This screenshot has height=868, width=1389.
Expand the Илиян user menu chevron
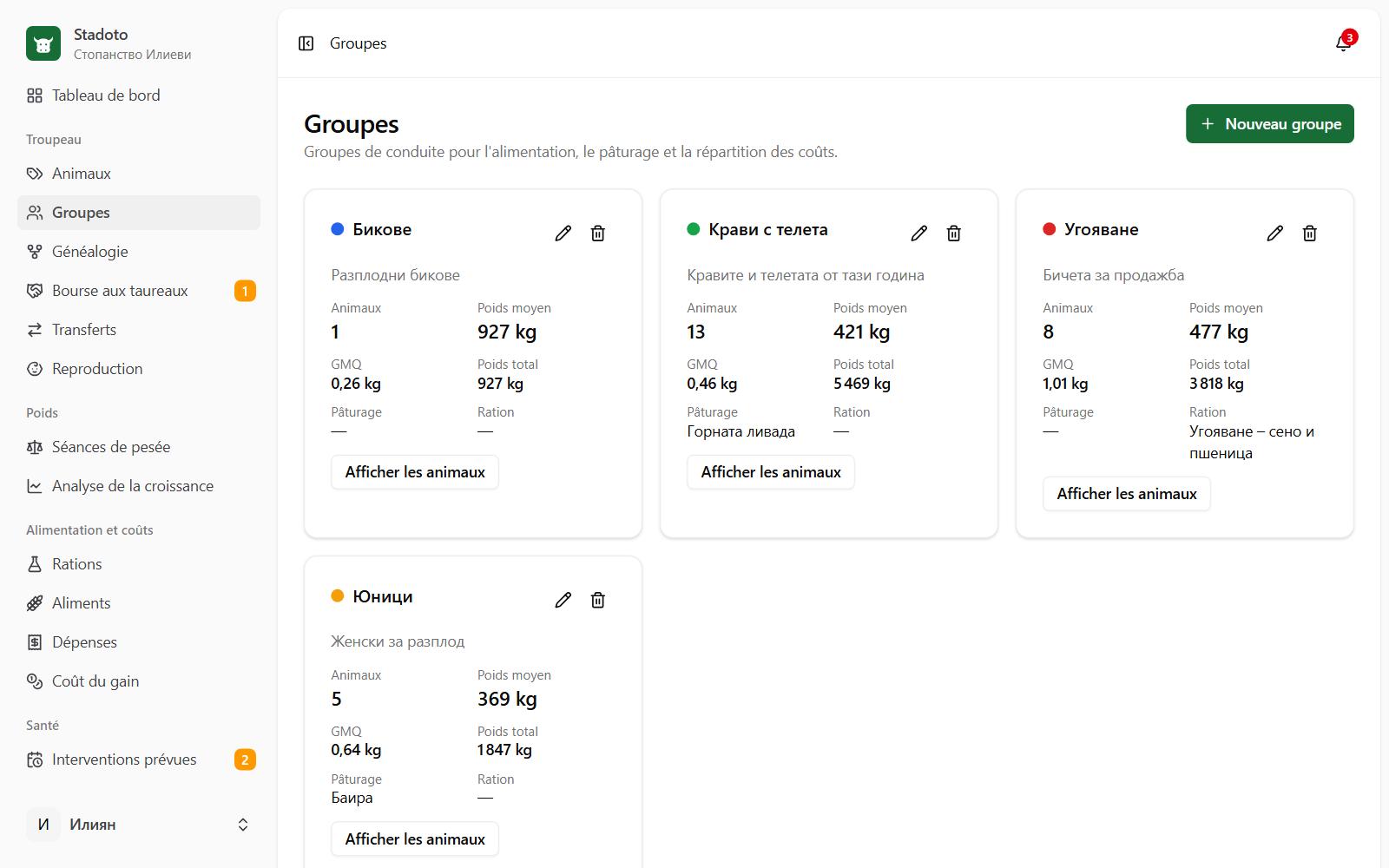tap(243, 825)
